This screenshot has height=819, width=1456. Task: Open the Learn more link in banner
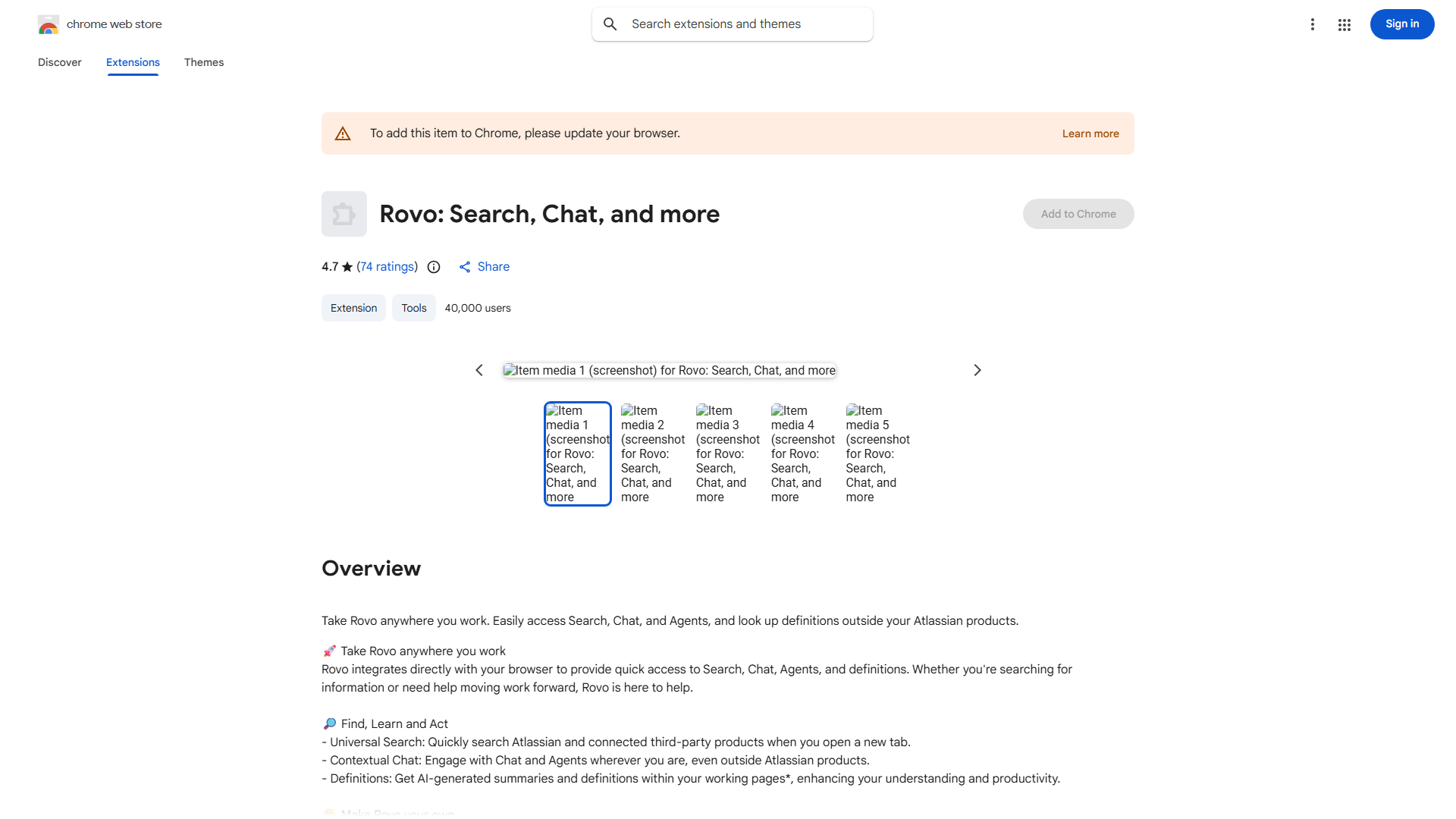[x=1090, y=133]
